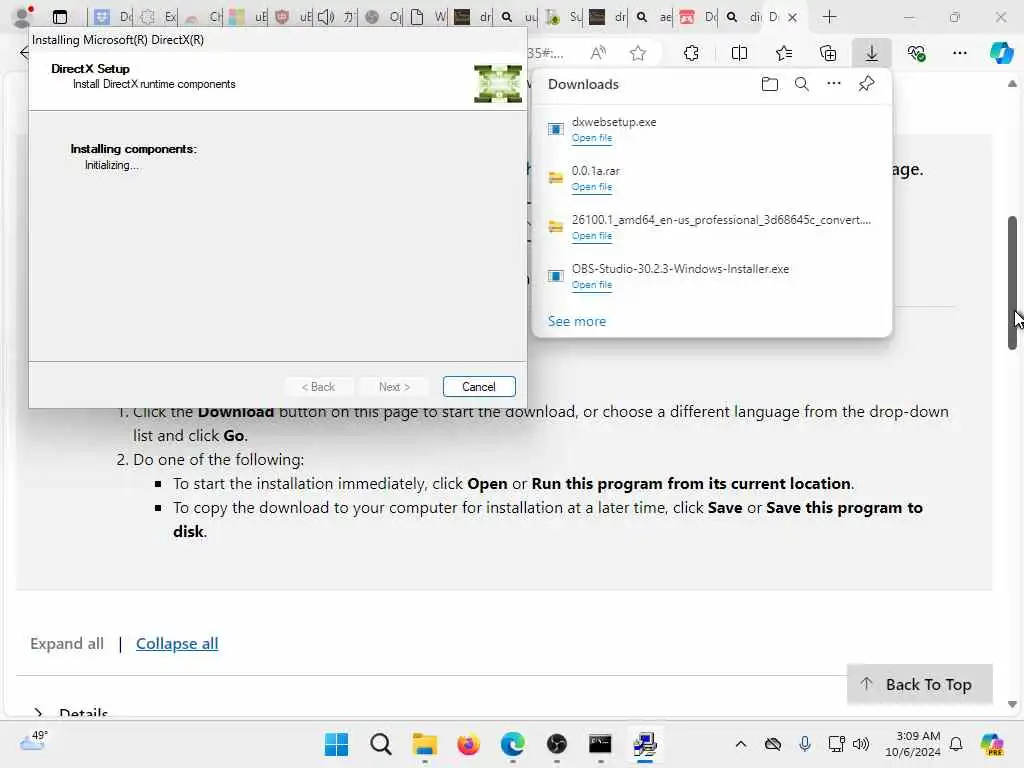Click Collapse all link on the page
This screenshot has height=768, width=1024.
point(177,643)
